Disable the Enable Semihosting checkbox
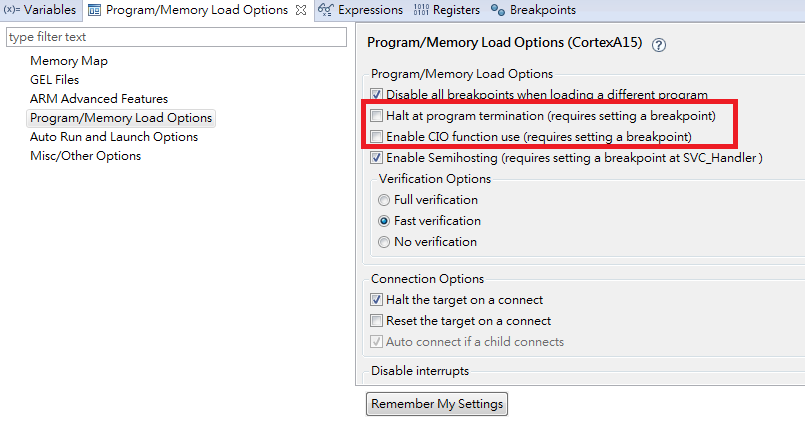This screenshot has height=422, width=805. click(x=377, y=158)
